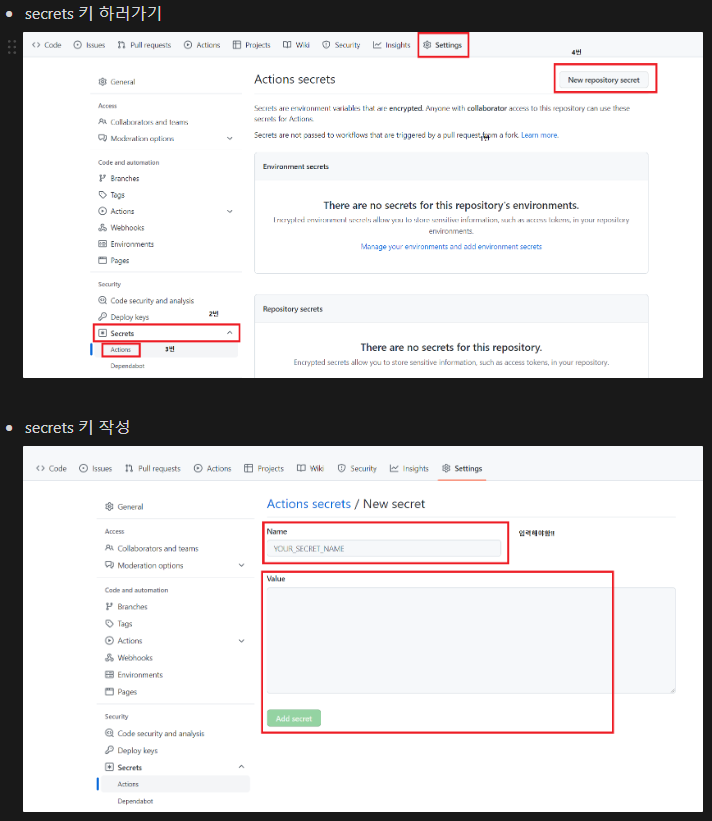Image resolution: width=712 pixels, height=821 pixels.
Task: Select Environments in bottom settings sidebar
Action: [x=134, y=675]
